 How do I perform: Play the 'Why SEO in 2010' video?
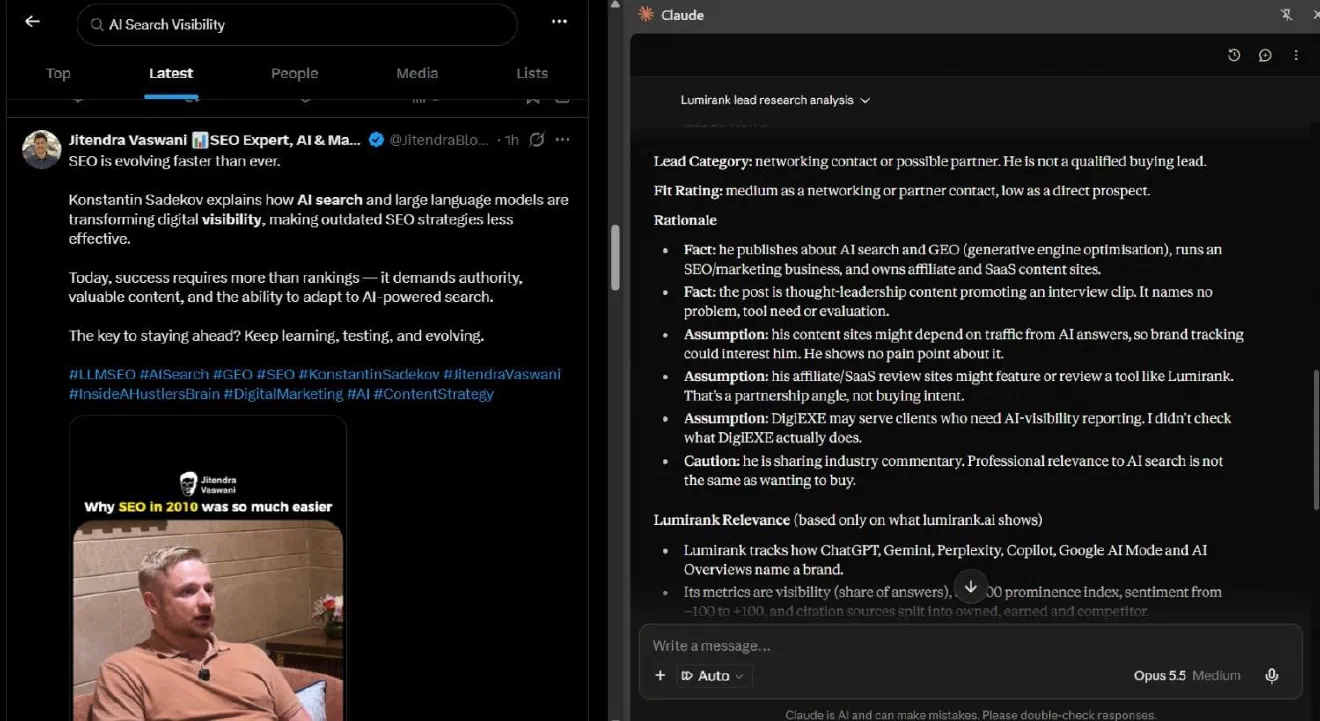208,568
